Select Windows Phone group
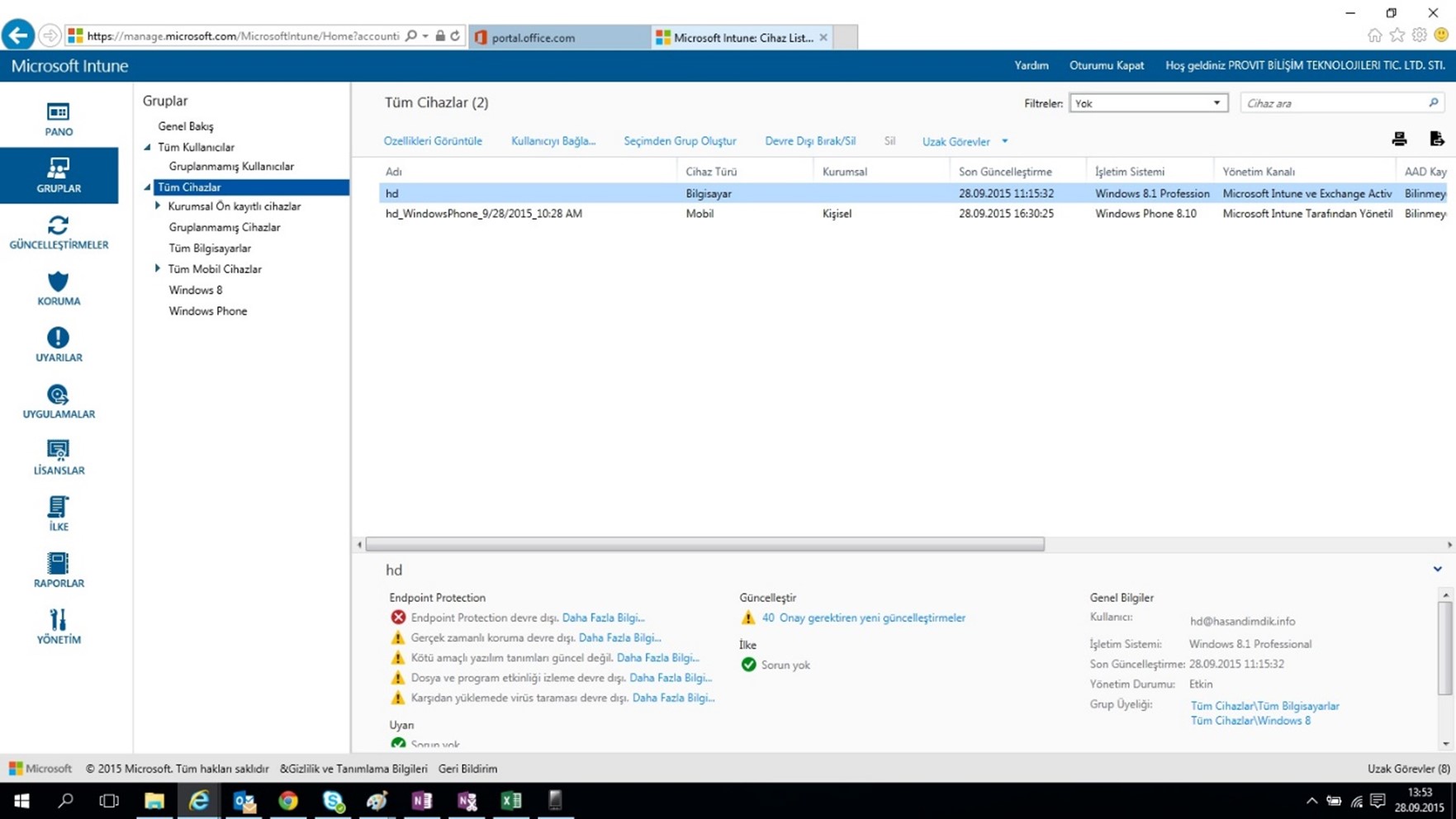Image resolution: width=1456 pixels, height=819 pixels. [x=208, y=311]
